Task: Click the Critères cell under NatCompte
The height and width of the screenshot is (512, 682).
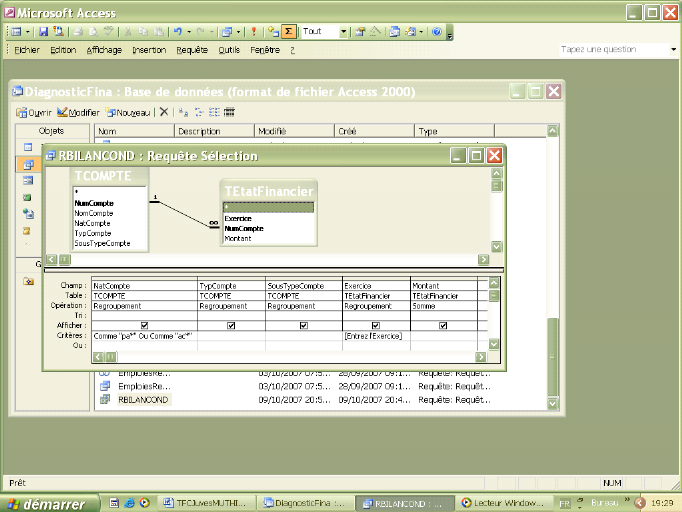Action: 144,336
